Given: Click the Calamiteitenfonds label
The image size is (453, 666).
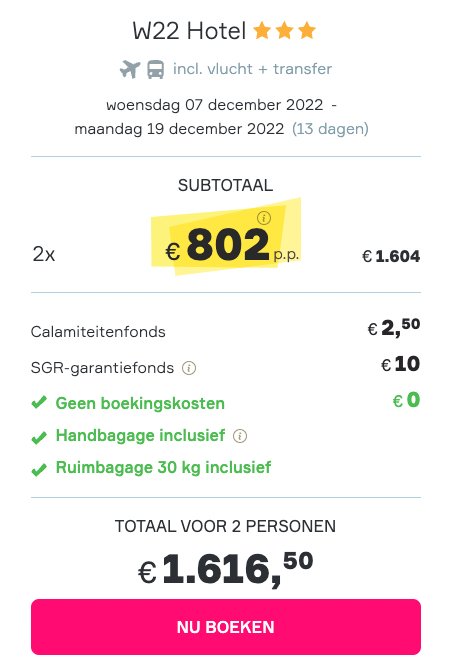Looking at the screenshot, I should (x=98, y=332).
